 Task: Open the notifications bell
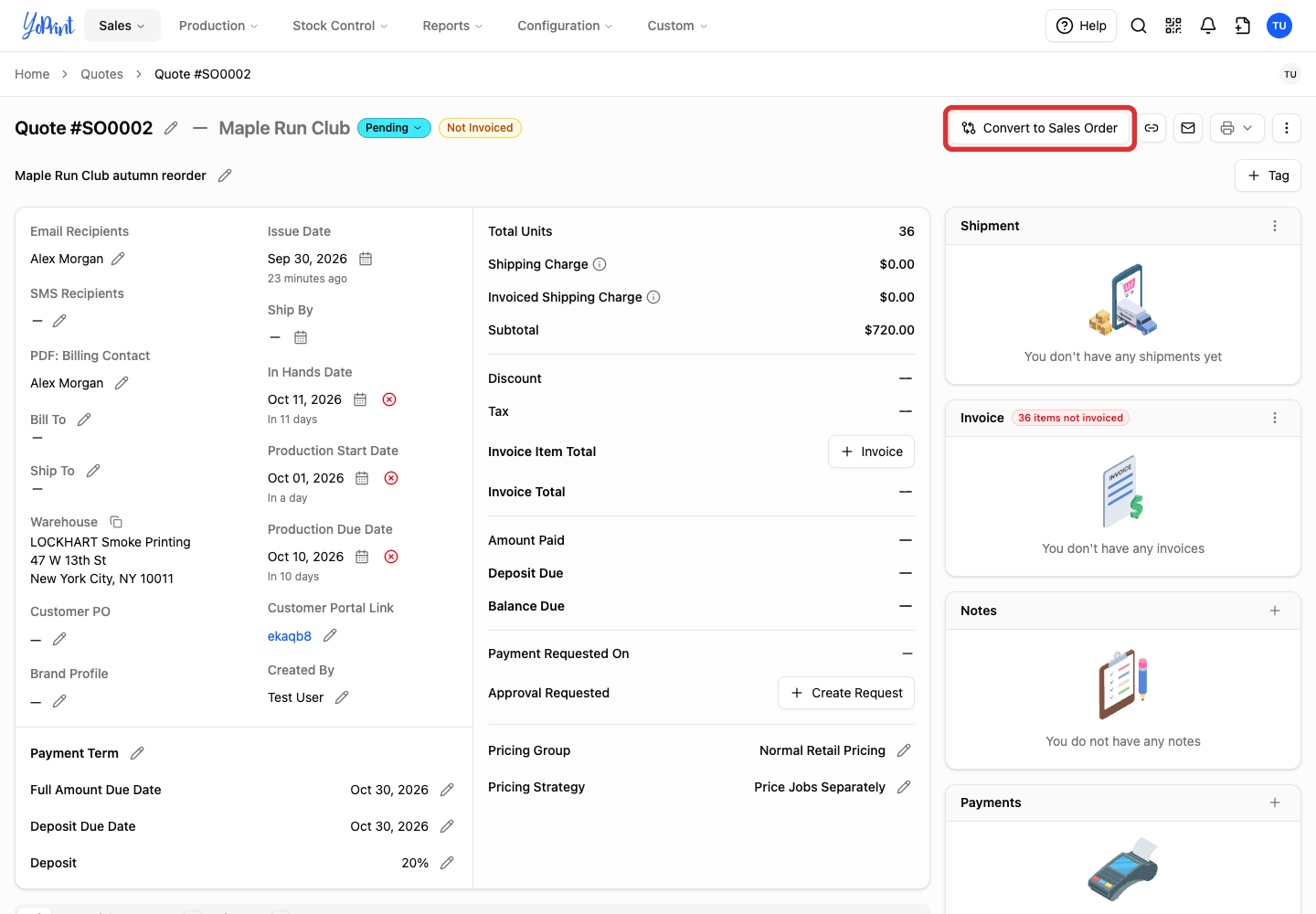(x=1208, y=26)
